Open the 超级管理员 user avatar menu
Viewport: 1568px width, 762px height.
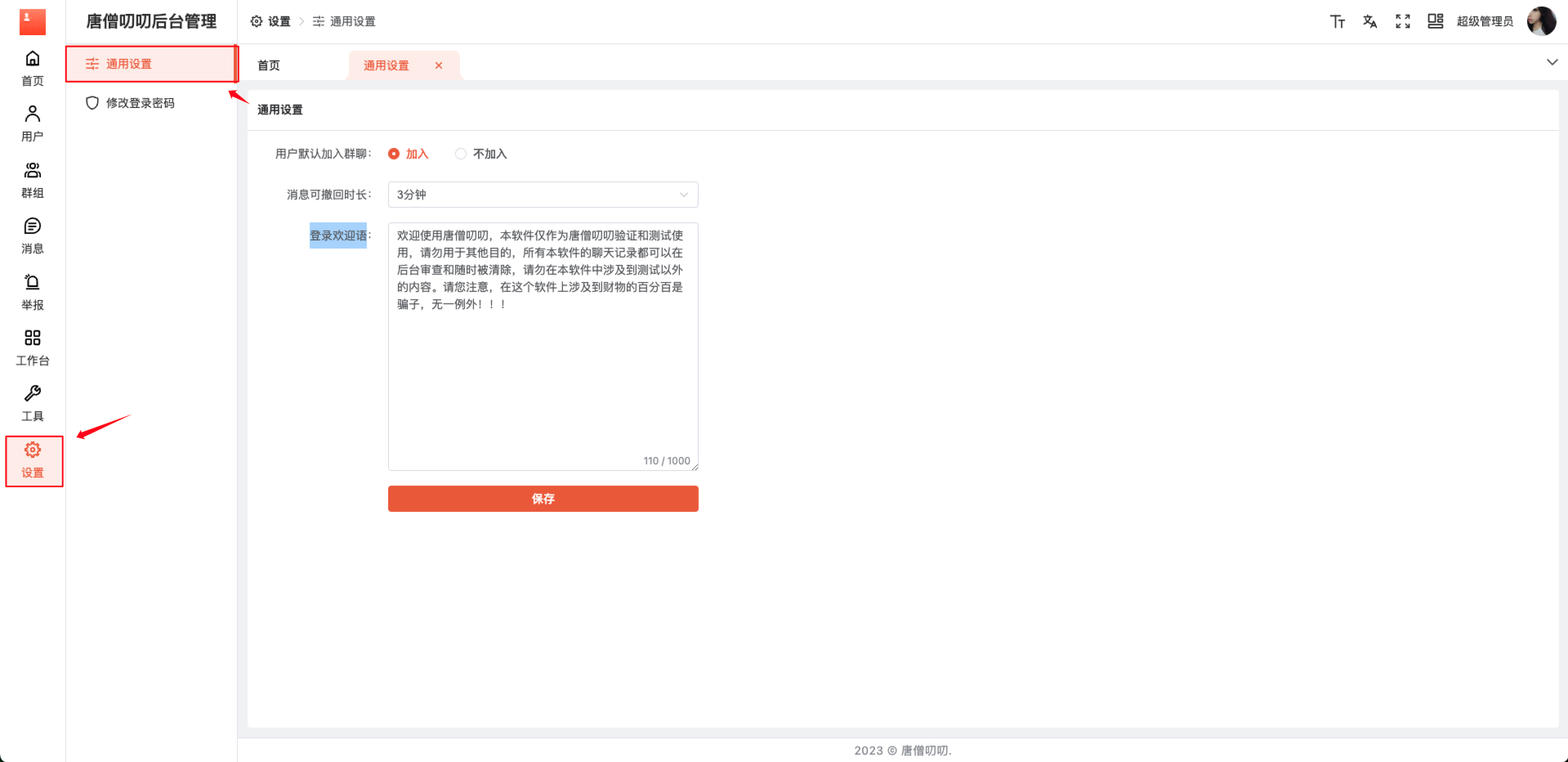pos(1541,21)
